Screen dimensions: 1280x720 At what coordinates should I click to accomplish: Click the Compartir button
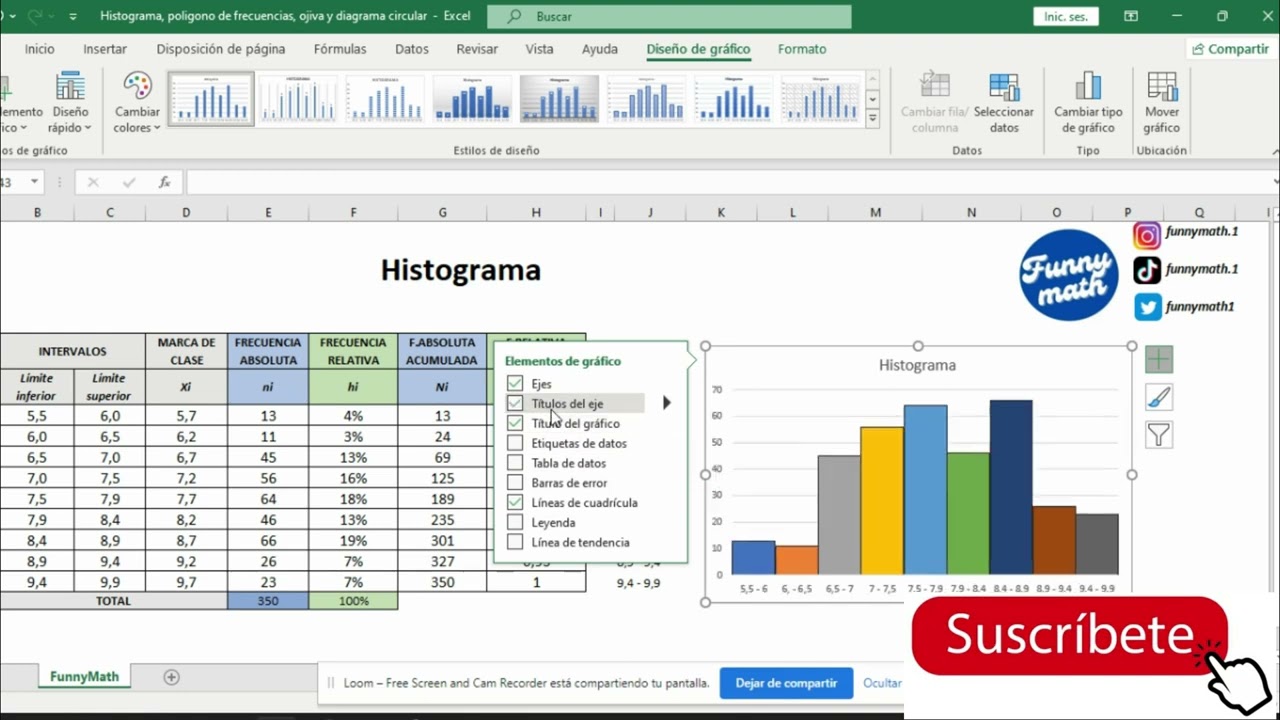(x=1230, y=49)
